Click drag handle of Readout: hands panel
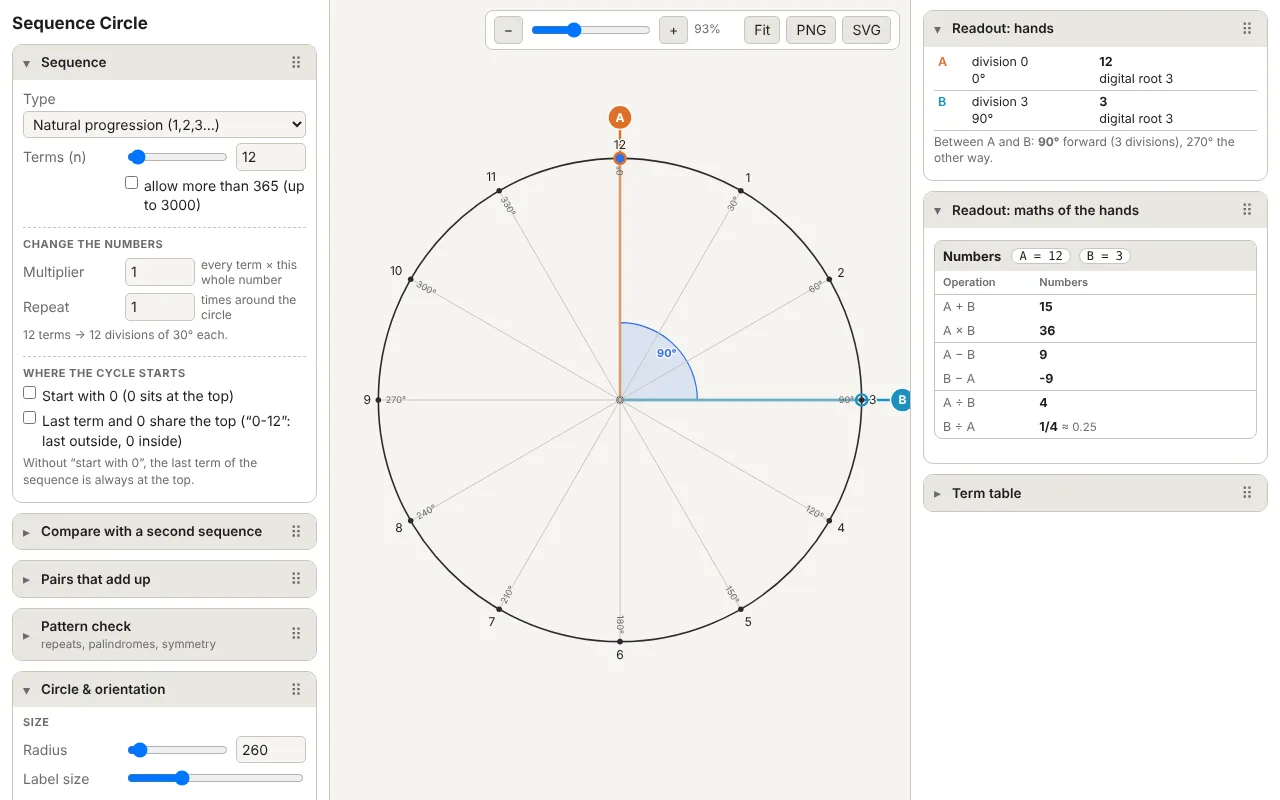 (x=1247, y=28)
